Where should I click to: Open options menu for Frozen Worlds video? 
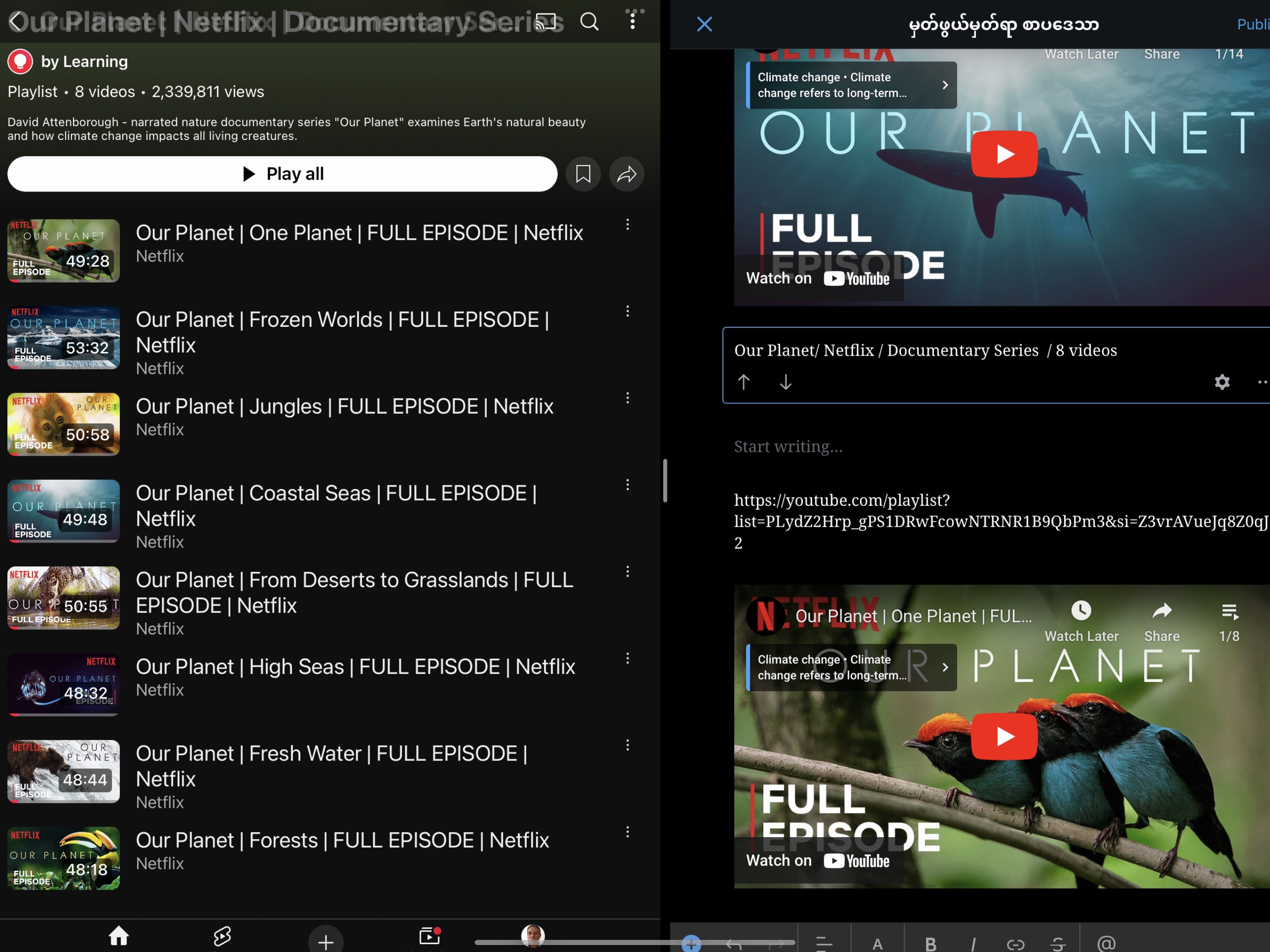(x=628, y=311)
